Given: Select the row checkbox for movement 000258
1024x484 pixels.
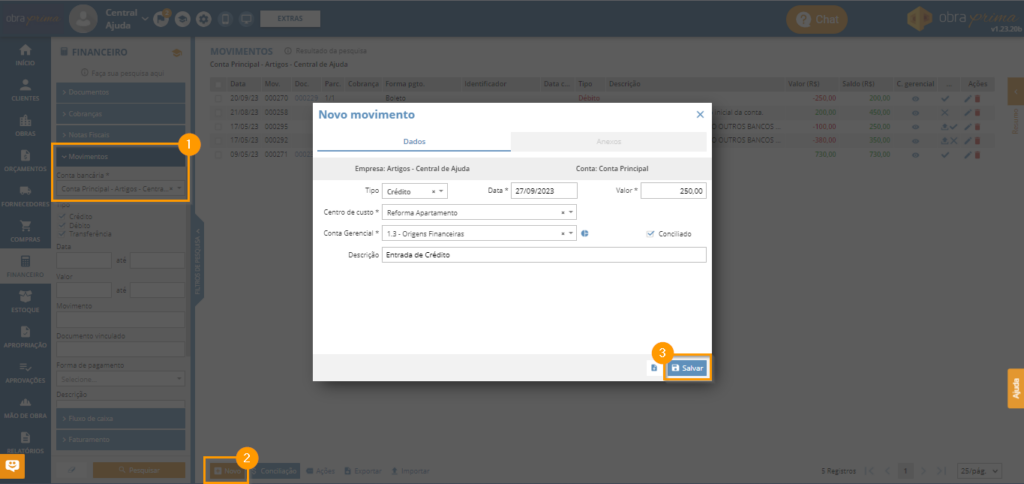Looking at the screenshot, I should click(218, 112).
